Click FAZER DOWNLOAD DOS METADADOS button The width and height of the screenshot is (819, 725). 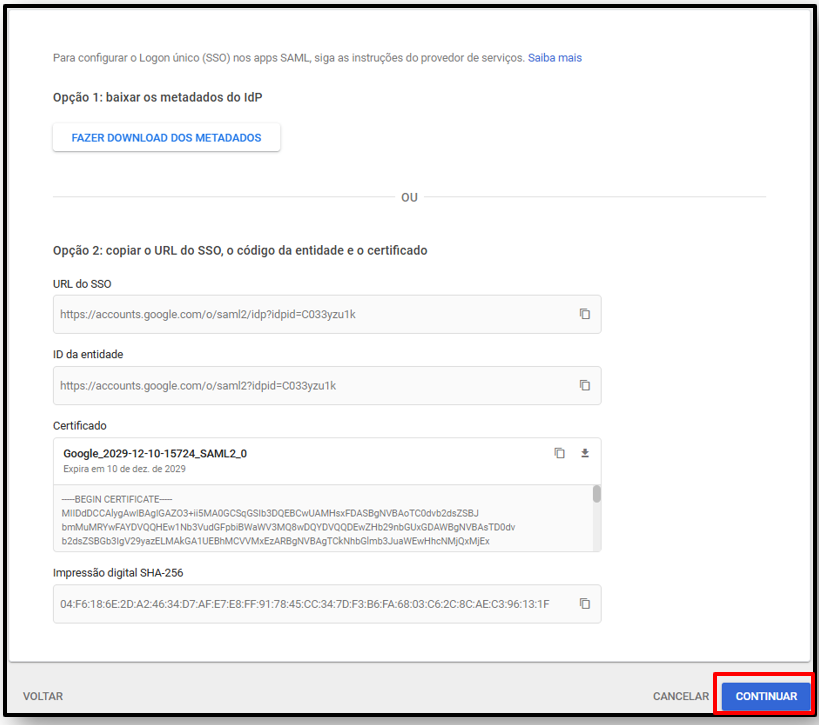166,138
